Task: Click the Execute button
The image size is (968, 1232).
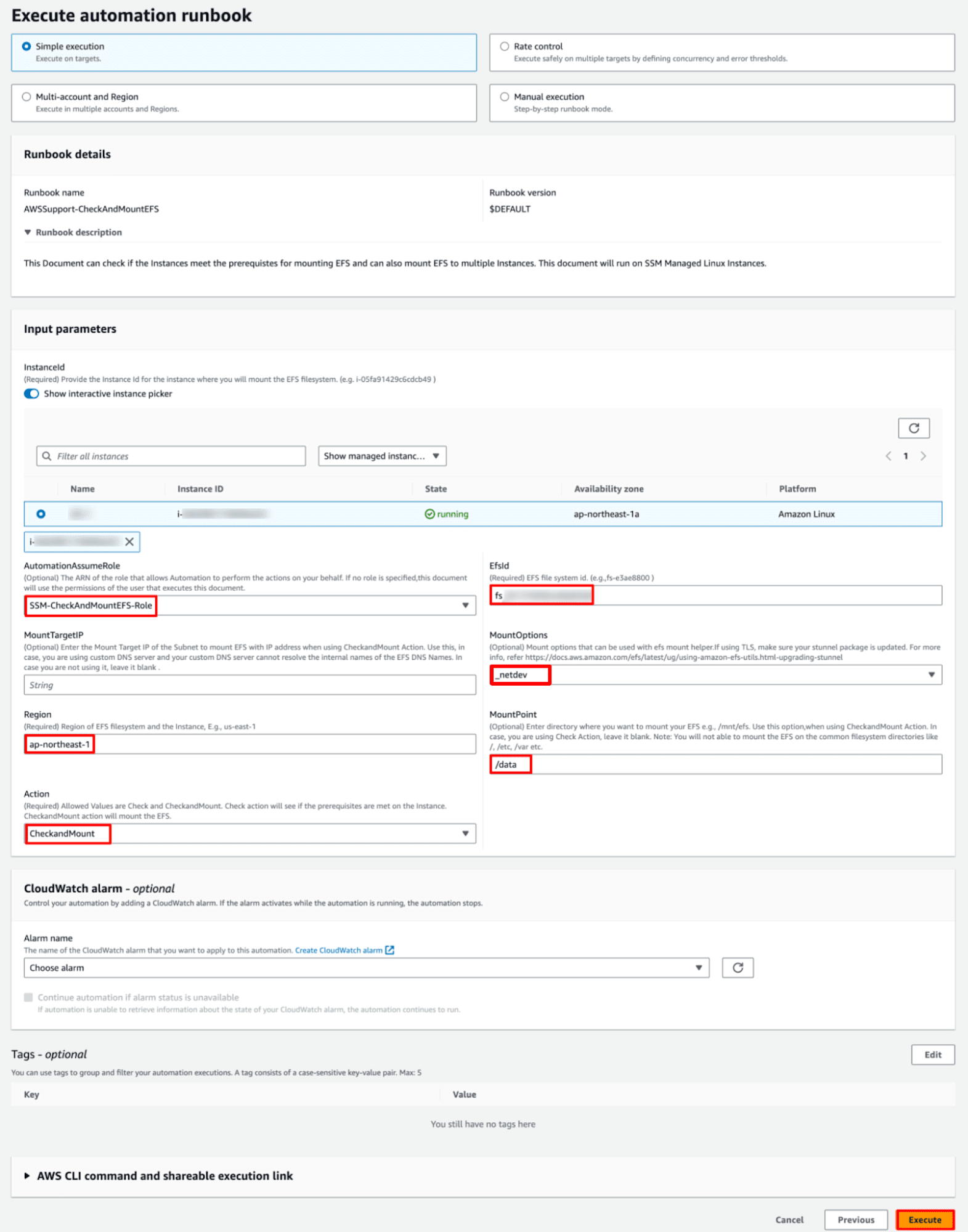Action: [925, 1220]
